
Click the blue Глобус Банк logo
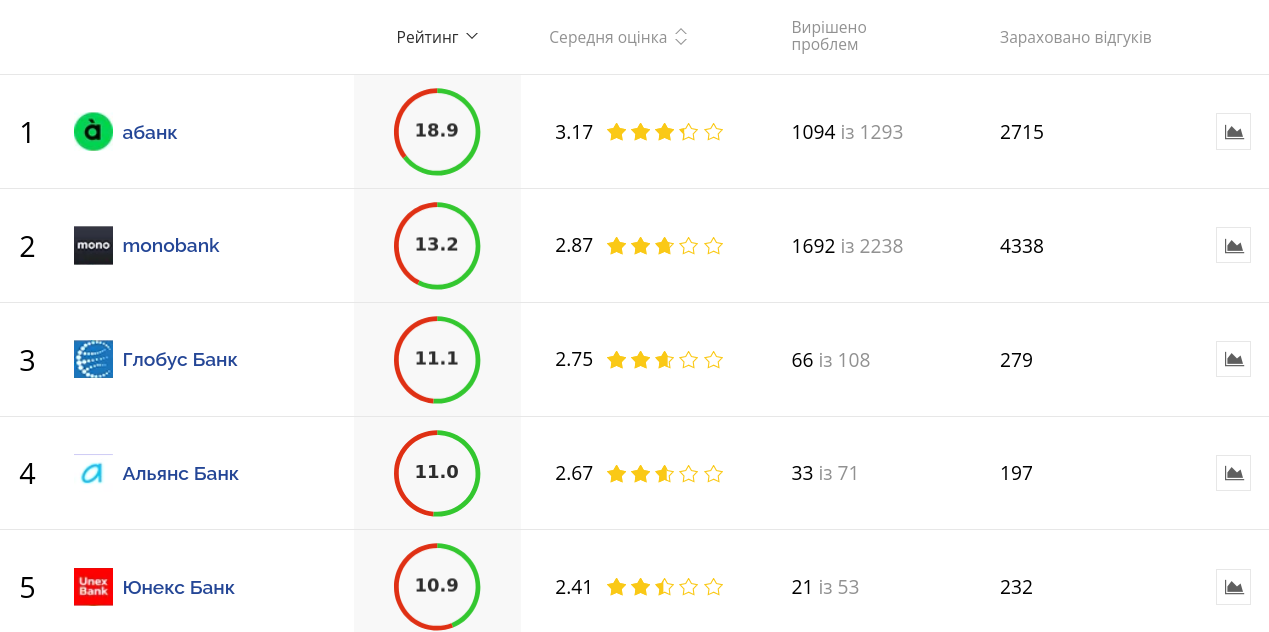coord(93,359)
